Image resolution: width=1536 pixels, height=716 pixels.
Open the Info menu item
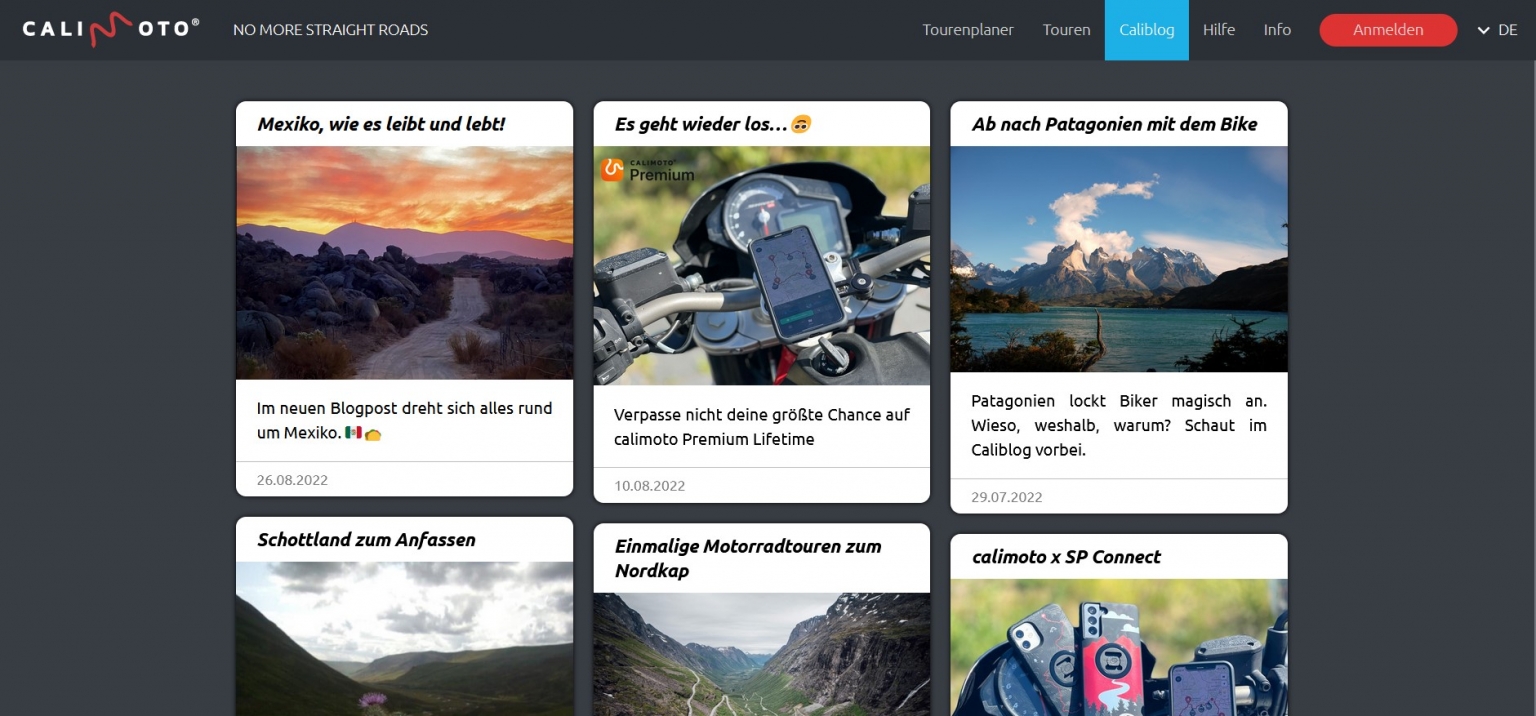1277,30
